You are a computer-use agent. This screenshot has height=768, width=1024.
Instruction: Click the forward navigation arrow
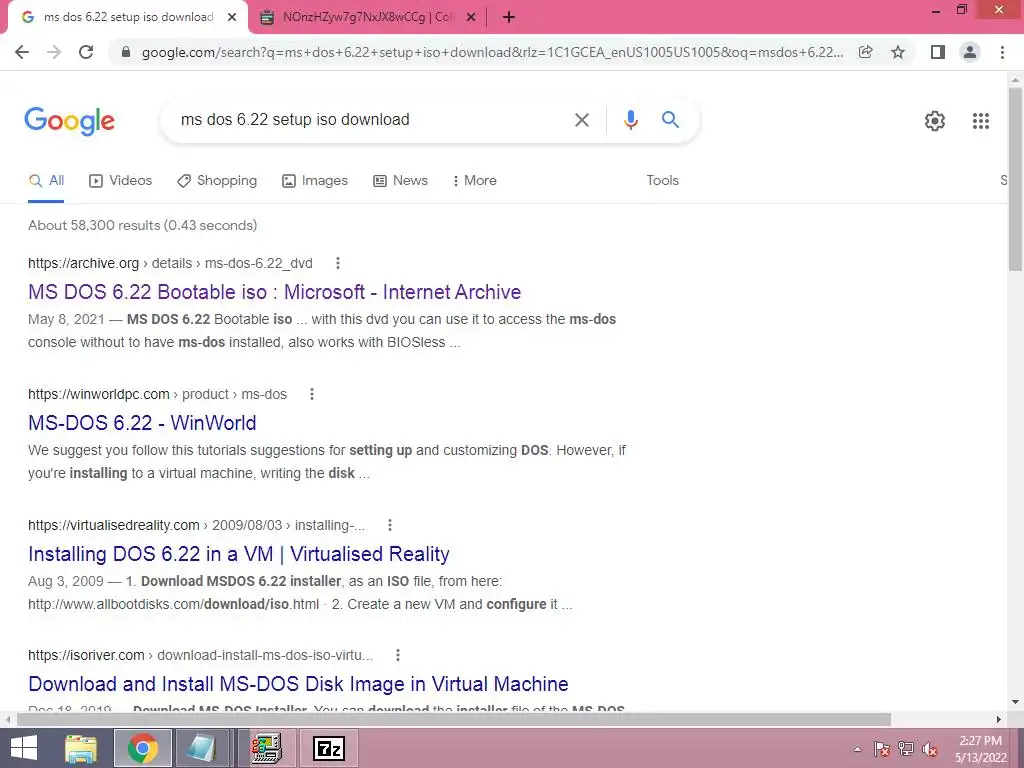[x=54, y=52]
